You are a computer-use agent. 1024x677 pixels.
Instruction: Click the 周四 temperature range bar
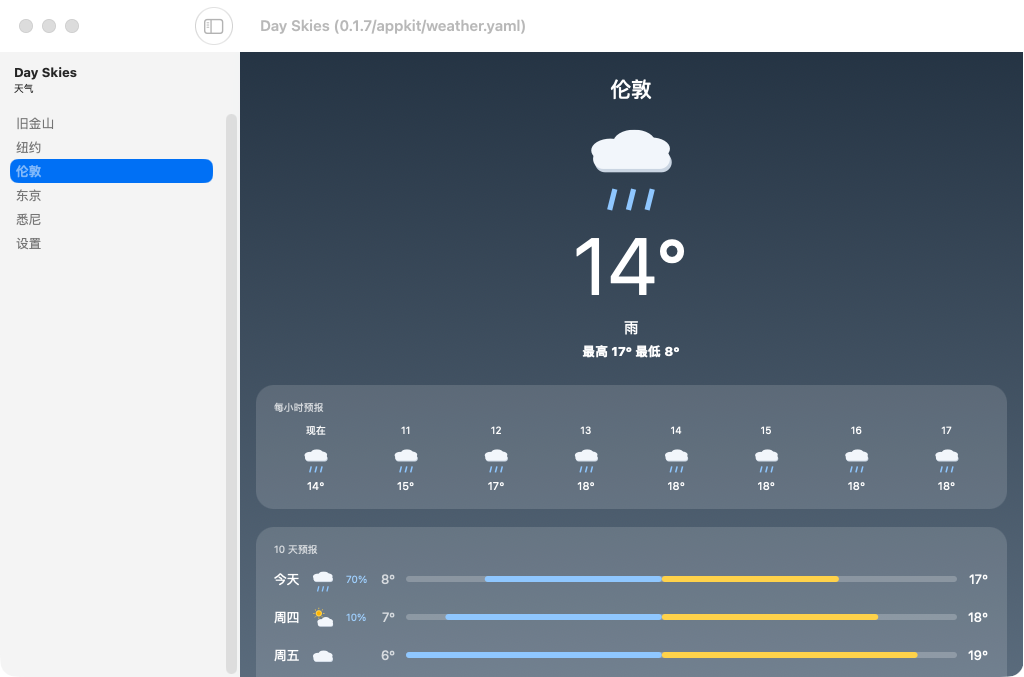click(x=681, y=617)
